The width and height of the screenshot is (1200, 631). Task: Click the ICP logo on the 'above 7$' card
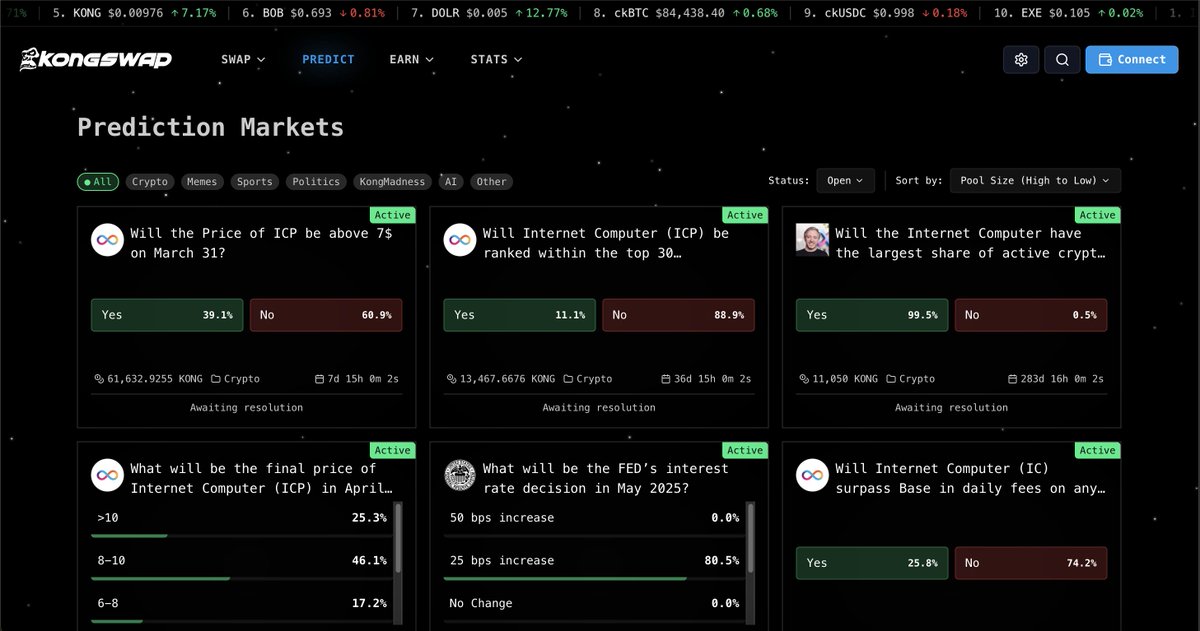[x=107, y=240]
